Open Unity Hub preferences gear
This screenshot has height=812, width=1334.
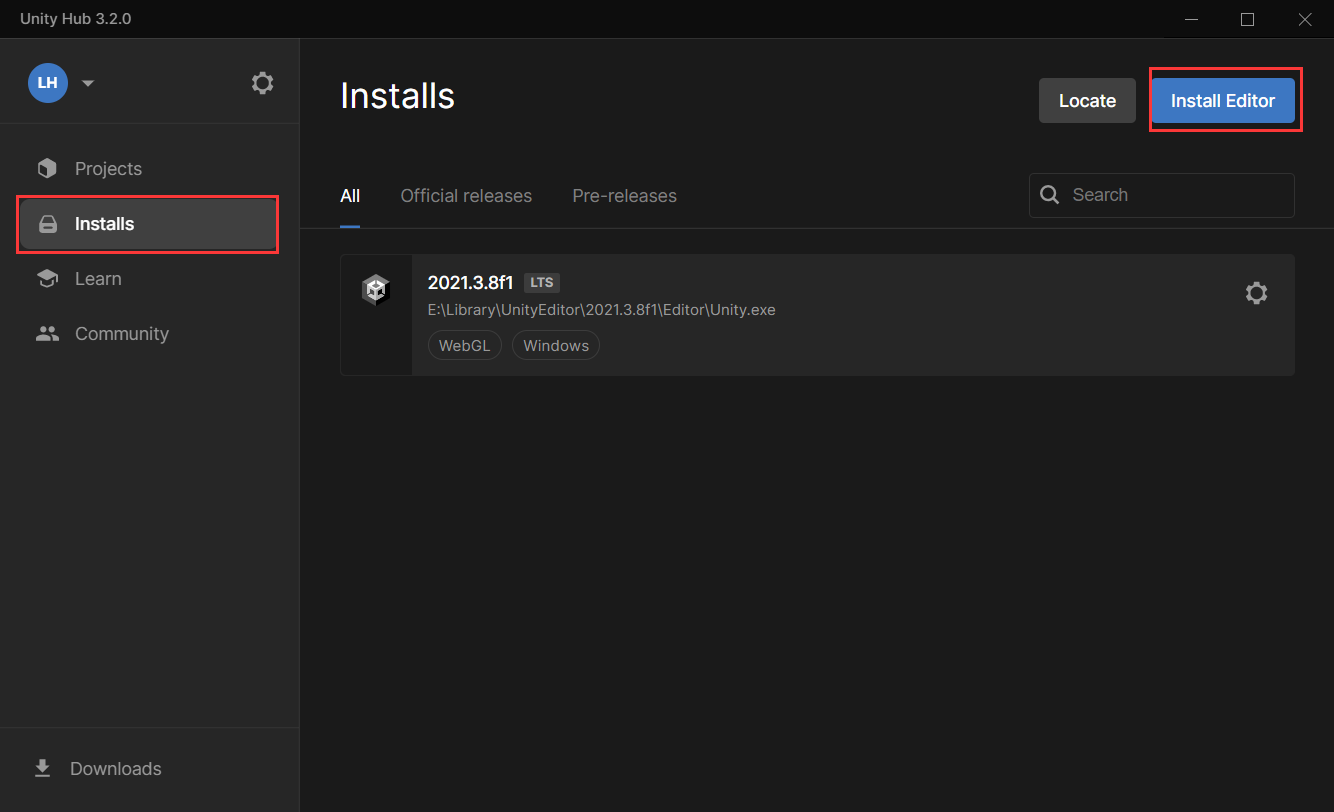pos(262,83)
